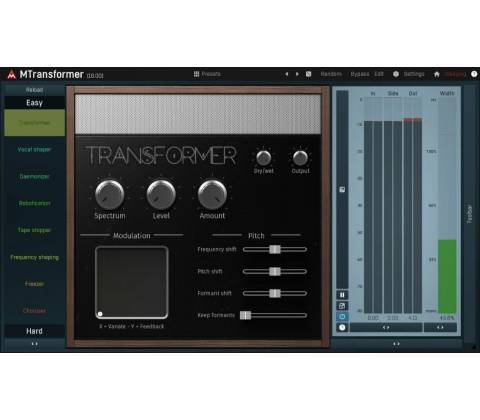This screenshot has height=420, width=480.
Task: Click the Output knob
Action: pyautogui.click(x=300, y=158)
